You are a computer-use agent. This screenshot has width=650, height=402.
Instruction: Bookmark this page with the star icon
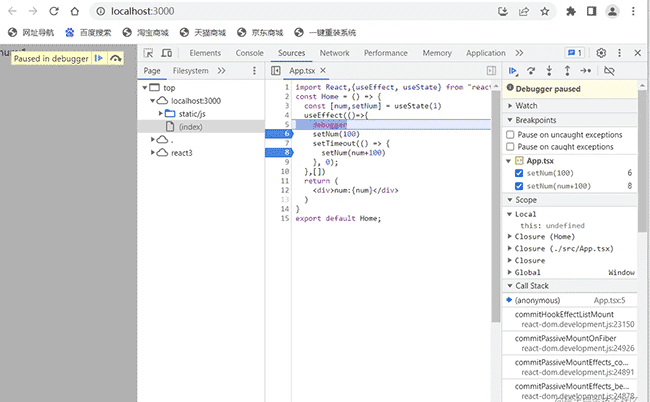point(545,11)
